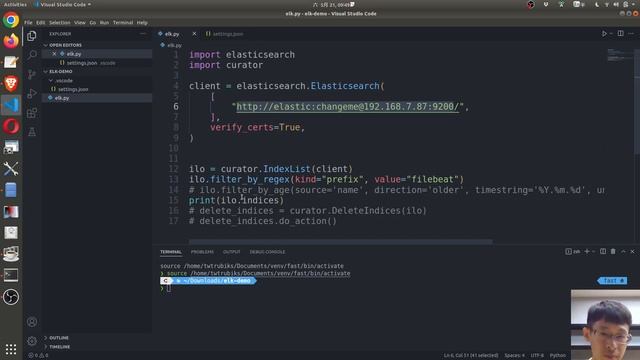640x360 pixels.
Task: Show all applications grid
Action: coord(11,349)
